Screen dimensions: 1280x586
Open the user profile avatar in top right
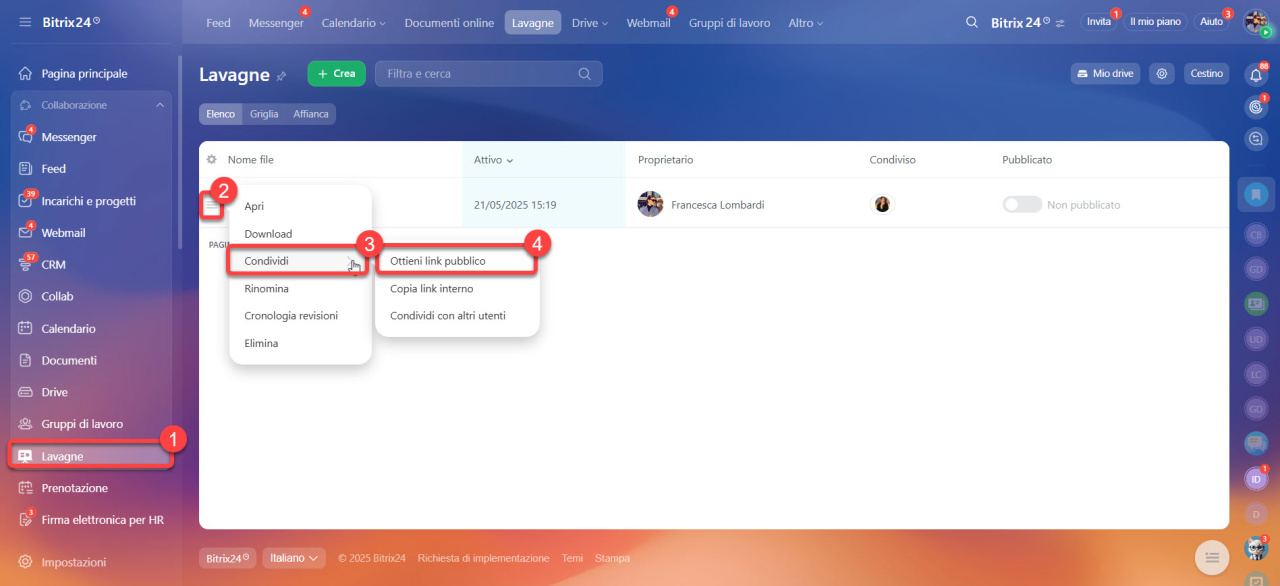(x=1256, y=22)
